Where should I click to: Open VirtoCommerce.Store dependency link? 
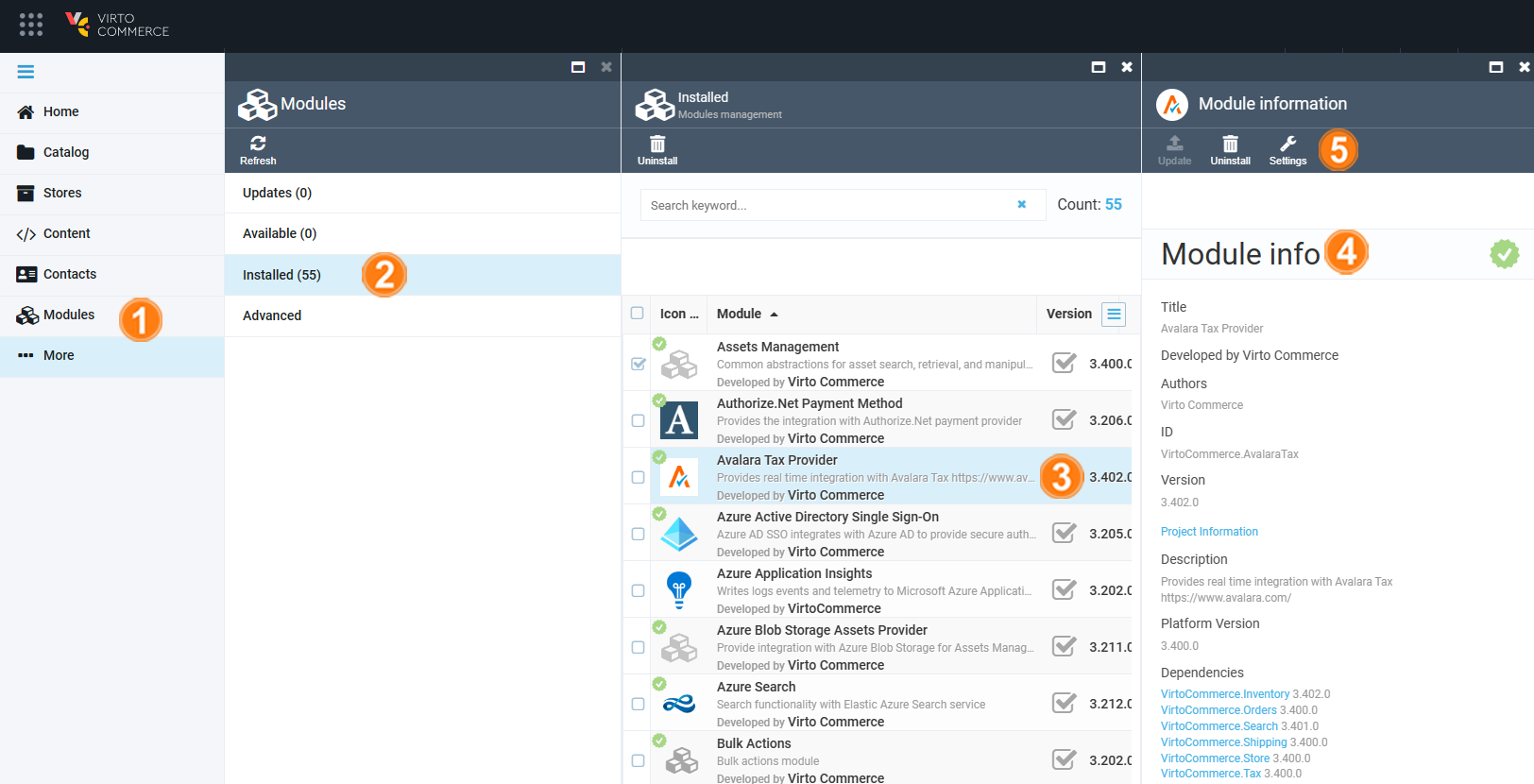(x=1216, y=758)
